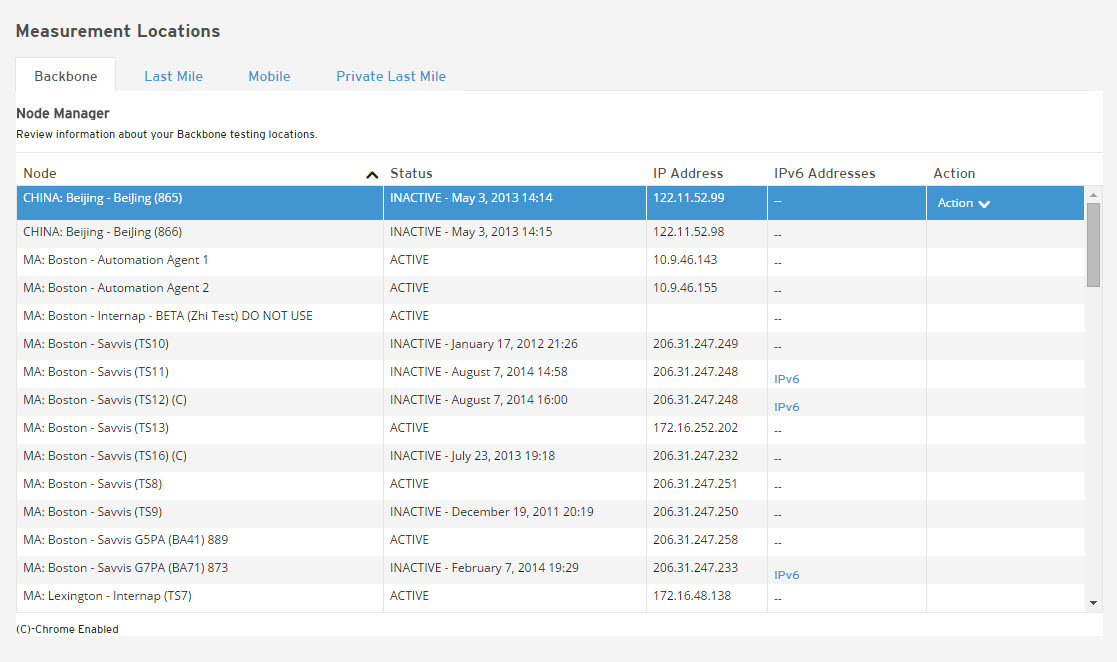This screenshot has height=662, width=1117.
Task: Open the Action dropdown for Beijing (865)
Action: 963,203
